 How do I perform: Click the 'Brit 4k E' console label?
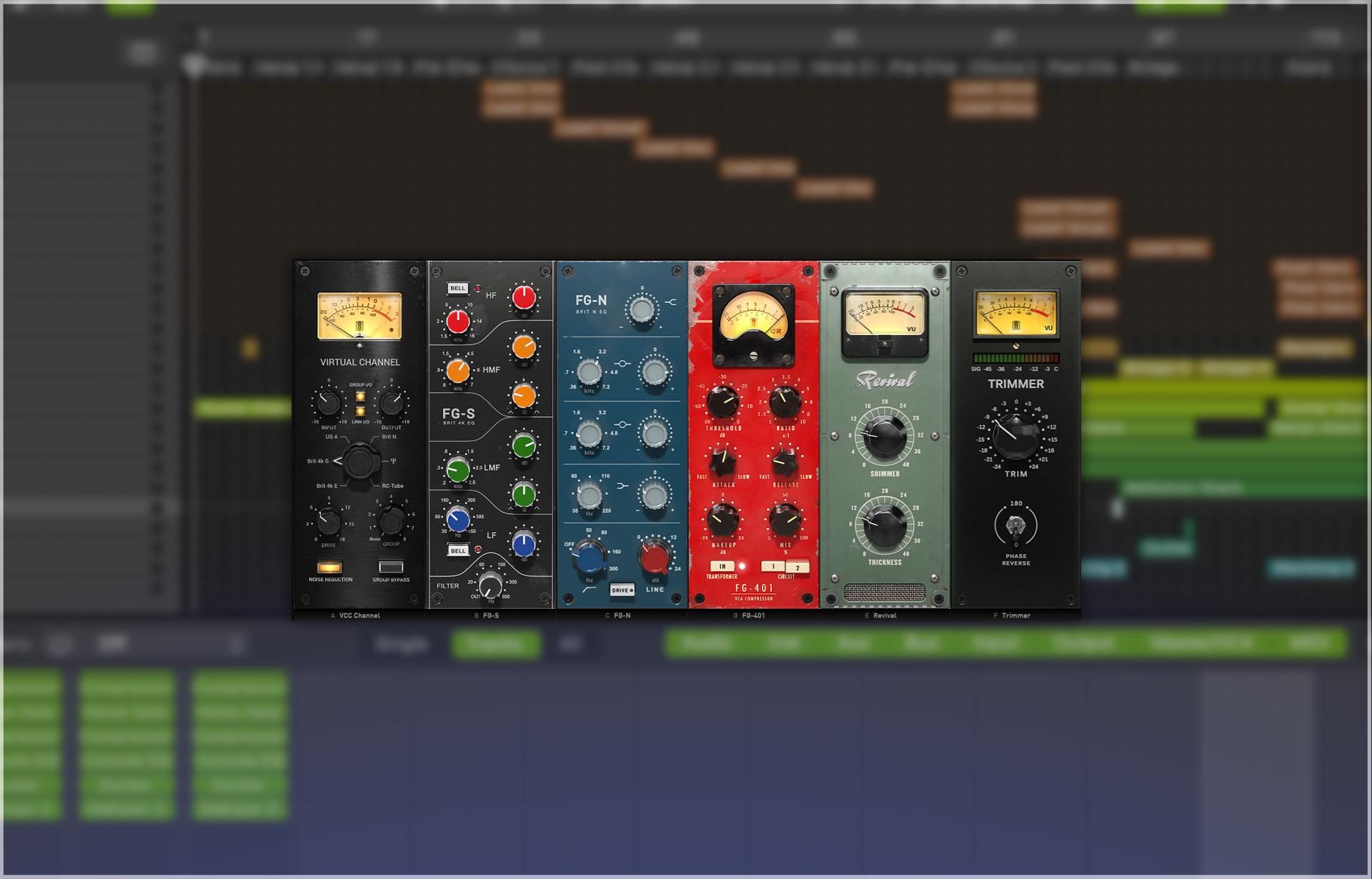pos(327,486)
